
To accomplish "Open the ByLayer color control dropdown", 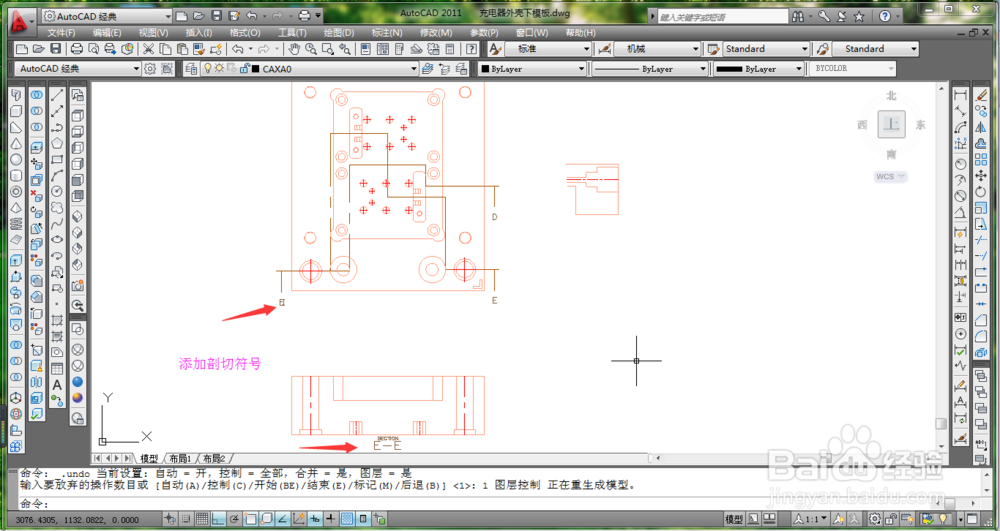I will [581, 69].
